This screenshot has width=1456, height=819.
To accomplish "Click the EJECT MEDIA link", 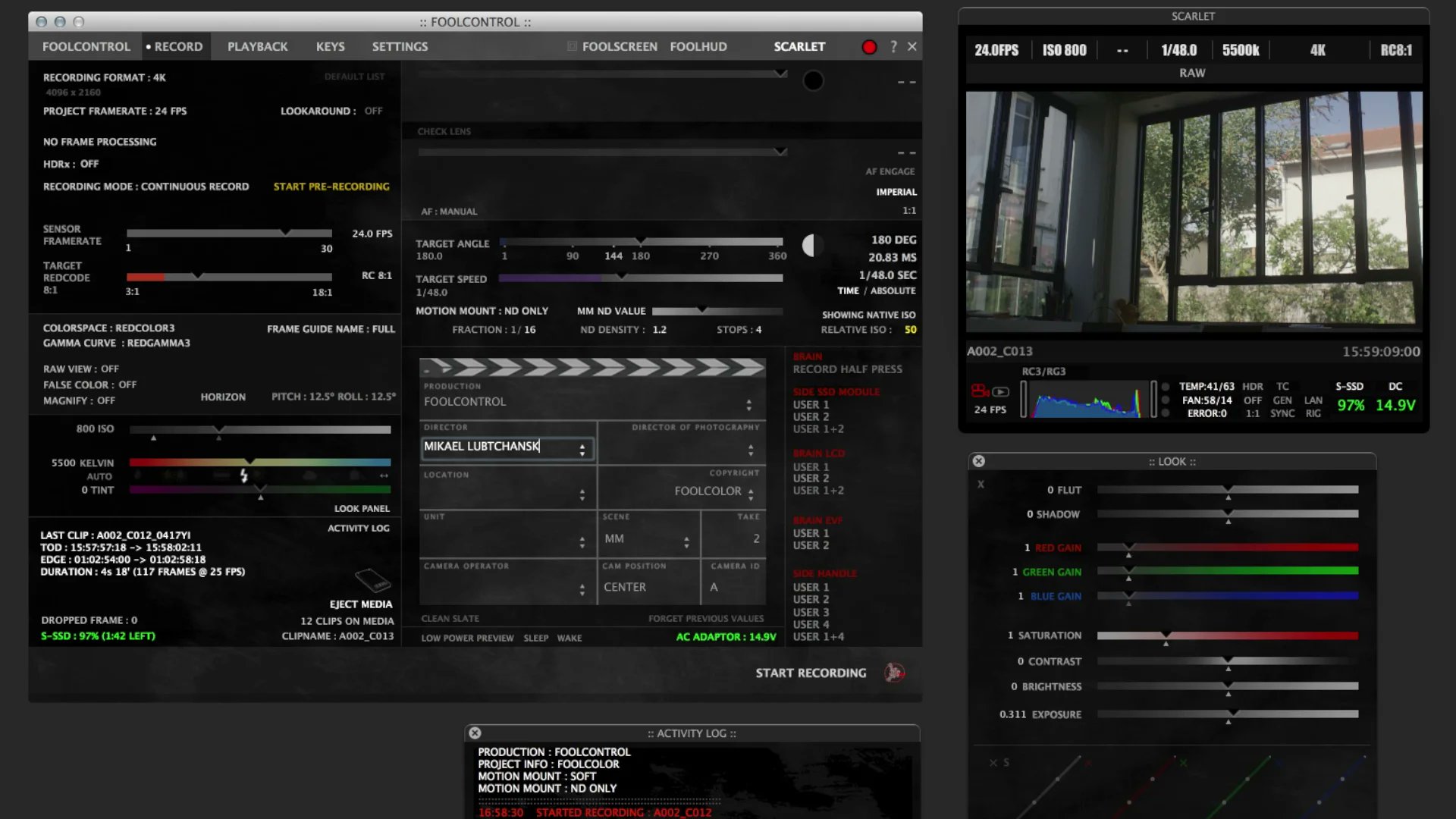I will point(361,604).
